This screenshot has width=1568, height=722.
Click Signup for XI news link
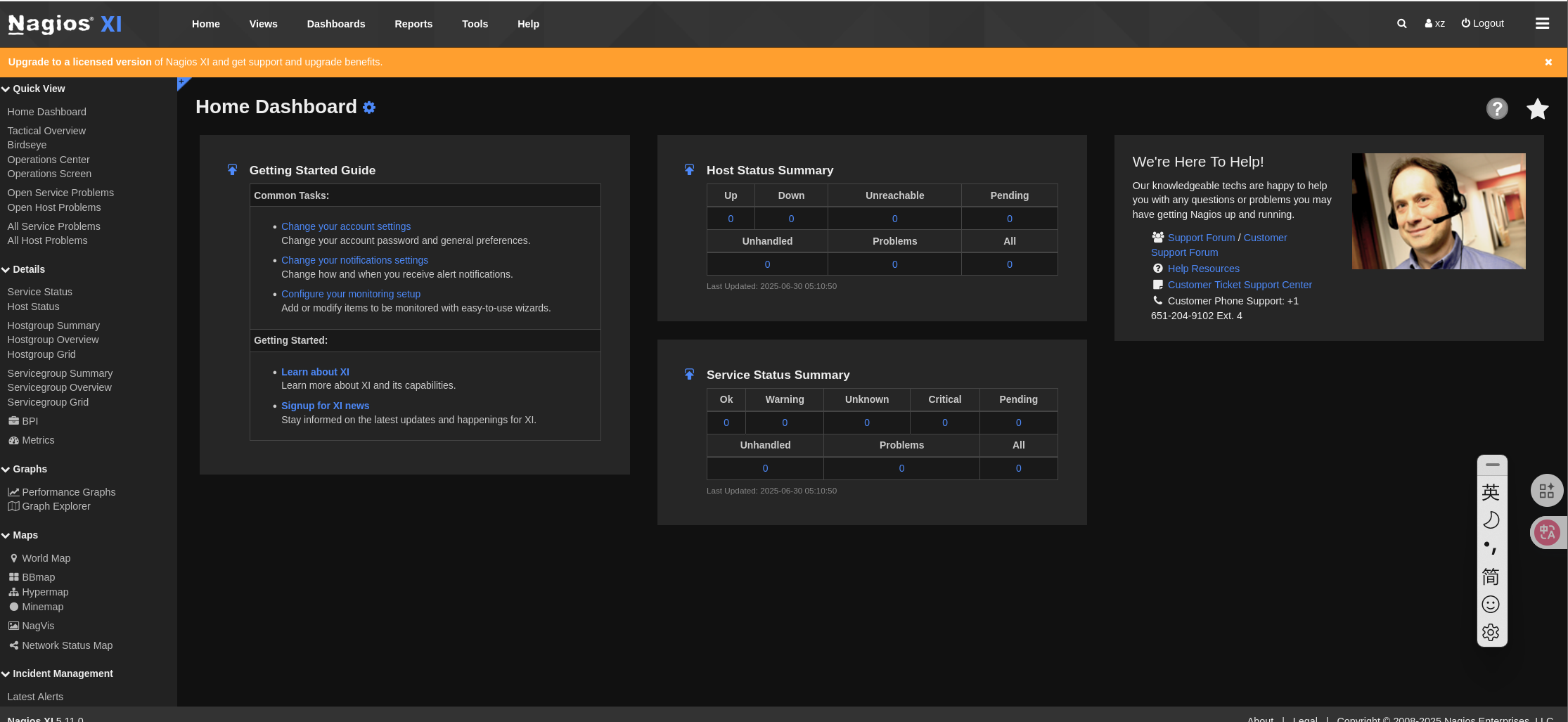(x=325, y=406)
